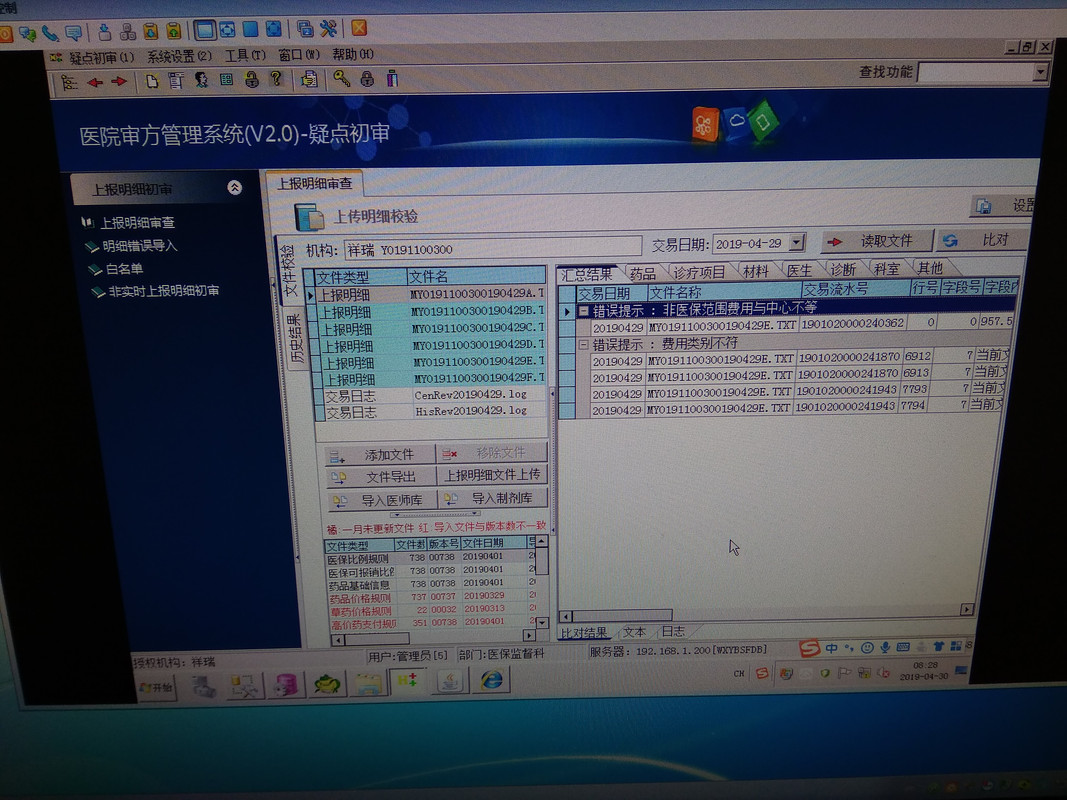Screen dimensions: 1067x800
Task: Click the red right arrow forward icon
Action: [119, 82]
